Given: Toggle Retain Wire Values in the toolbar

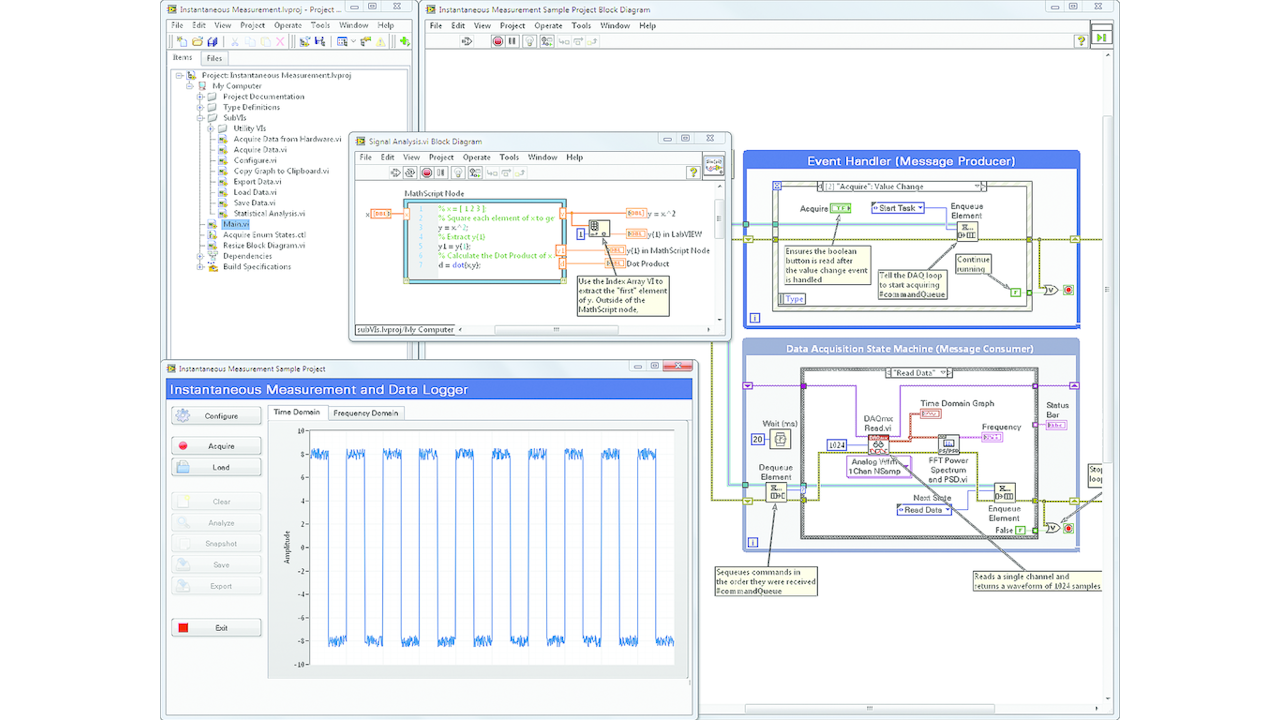Looking at the screenshot, I should [x=474, y=172].
